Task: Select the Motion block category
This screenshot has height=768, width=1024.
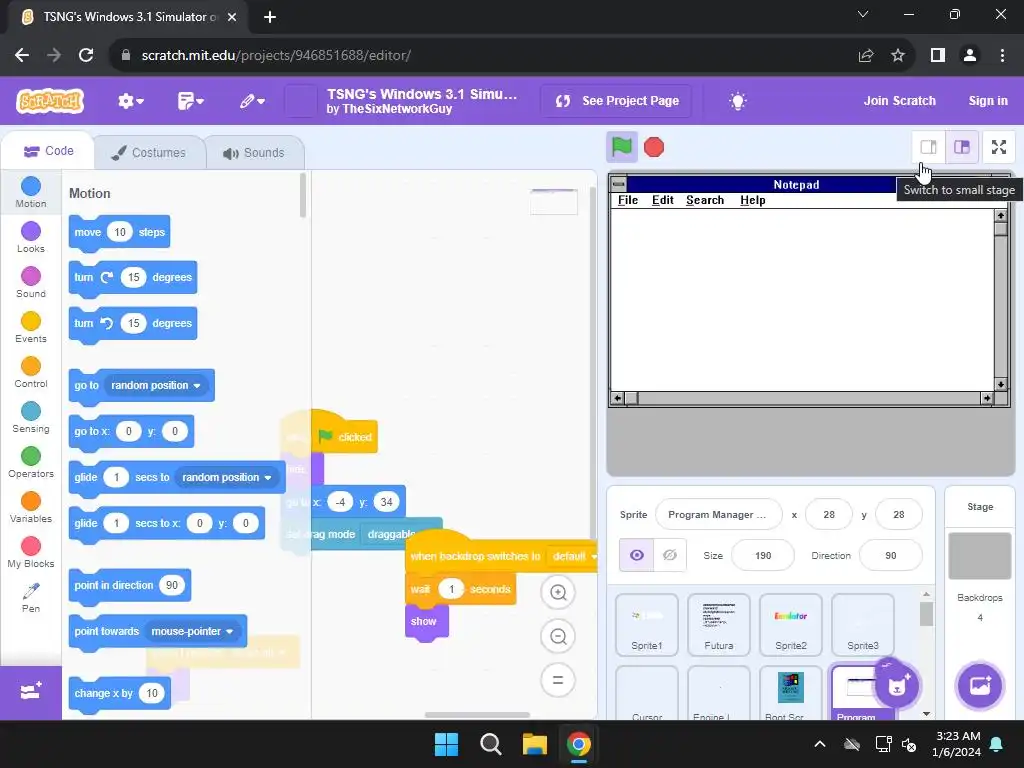Action: (x=31, y=193)
